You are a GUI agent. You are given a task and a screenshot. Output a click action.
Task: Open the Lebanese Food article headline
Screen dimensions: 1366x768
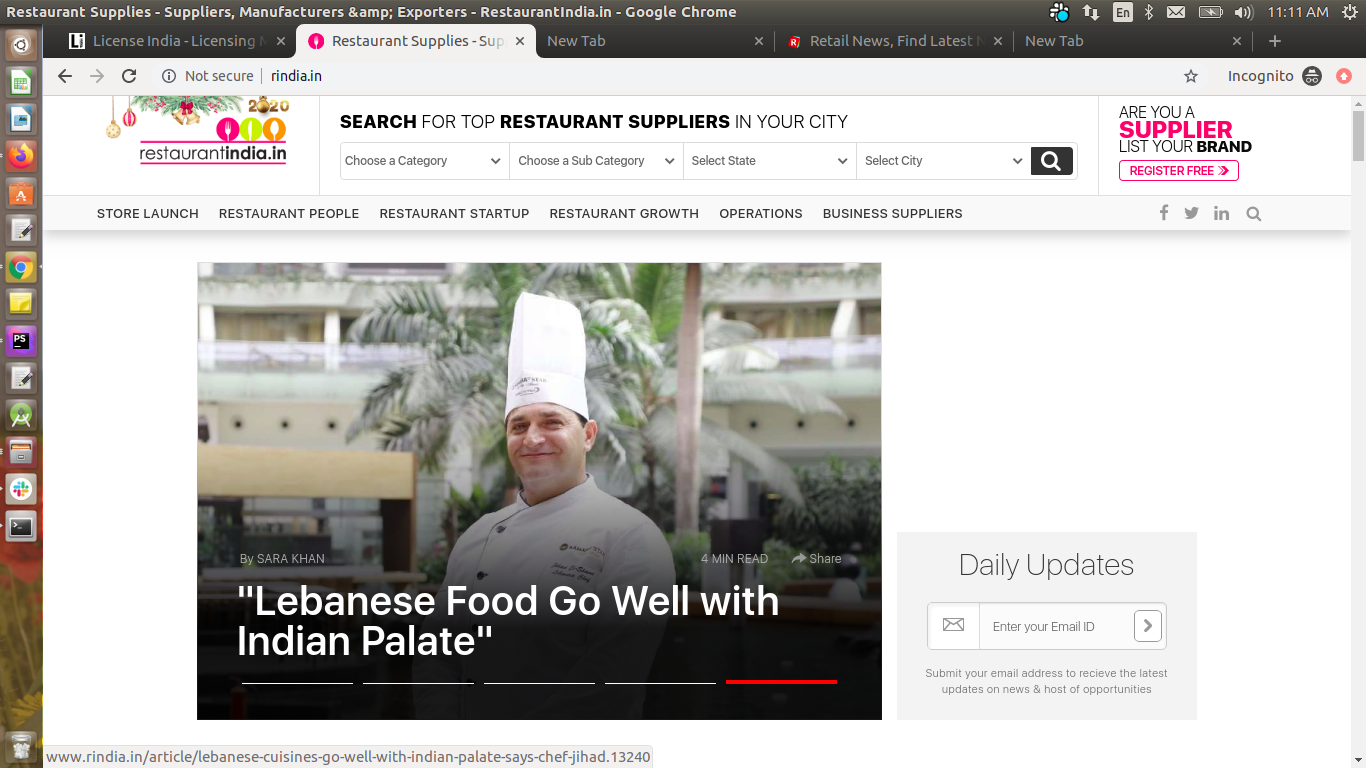coord(507,620)
